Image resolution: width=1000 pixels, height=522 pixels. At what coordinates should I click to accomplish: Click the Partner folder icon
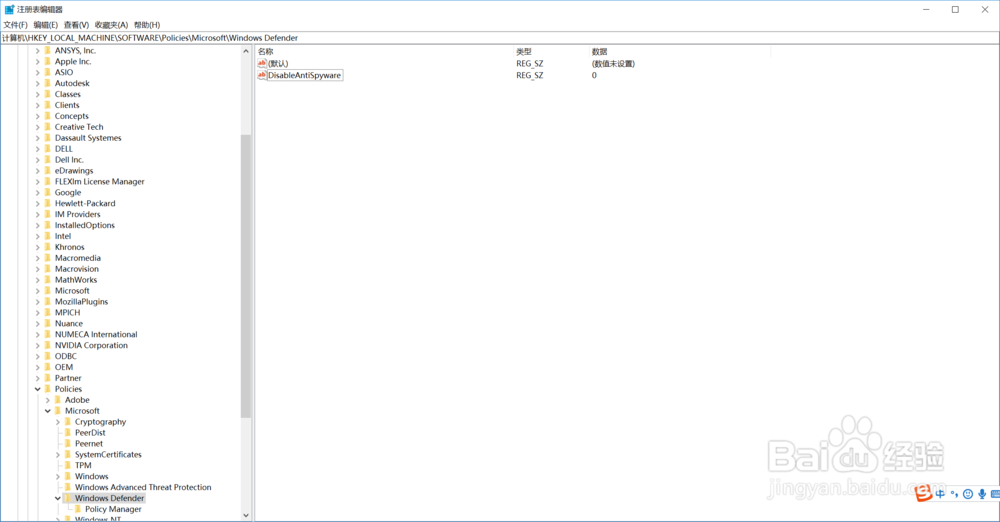tap(48, 378)
